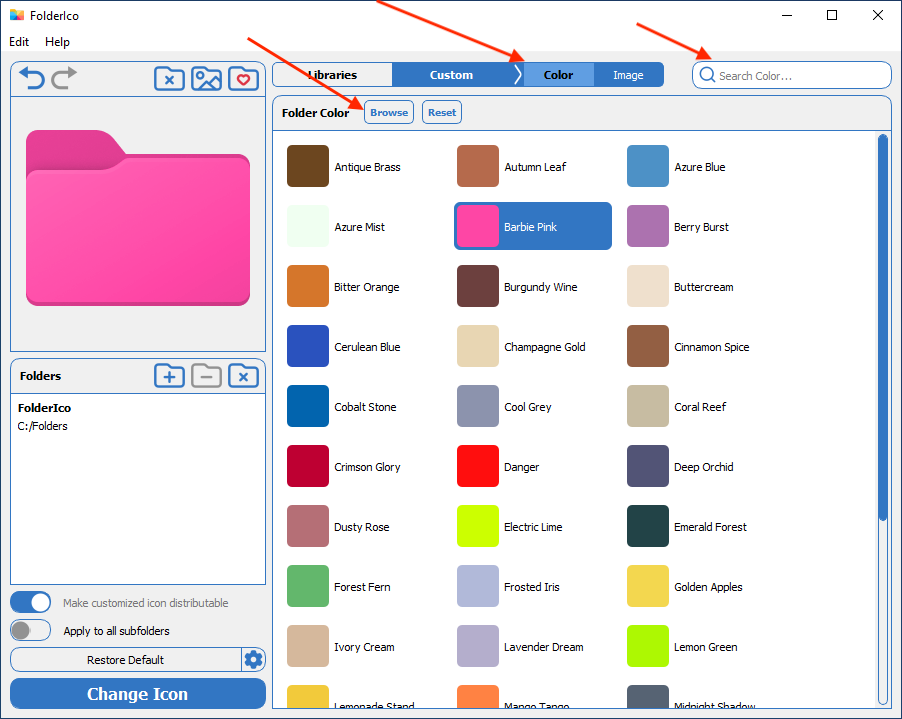Clear the folder list with the X folder icon
Viewport: 902px width, 719px height.
(243, 375)
